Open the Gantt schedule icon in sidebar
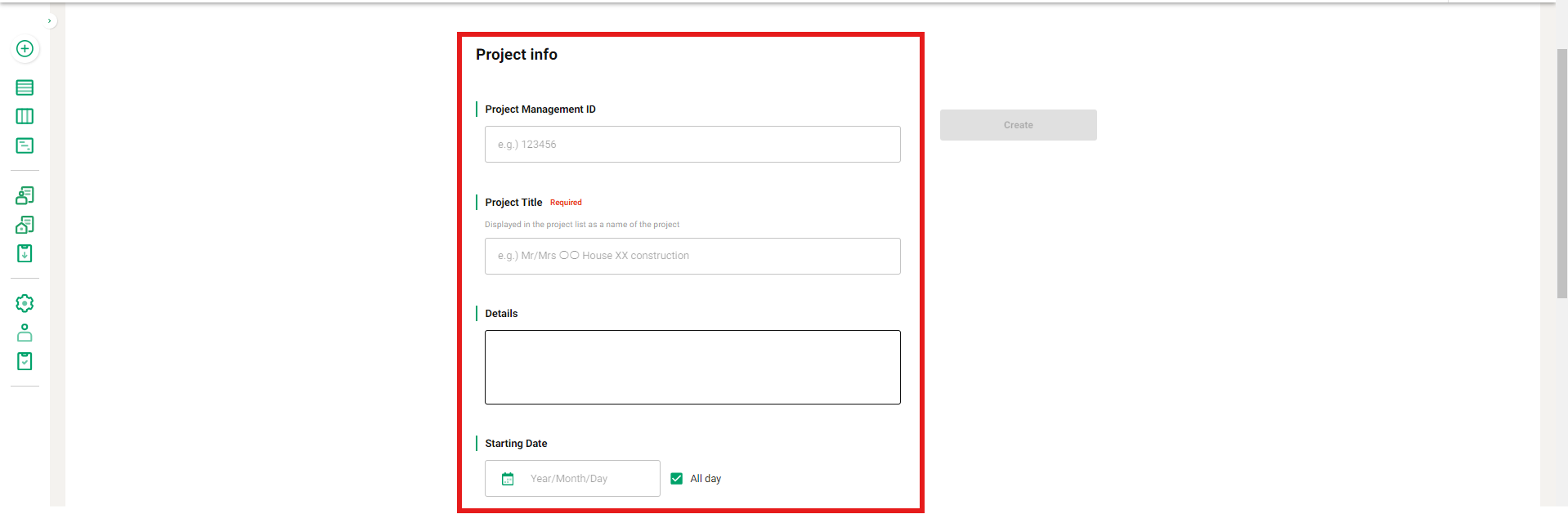The image size is (1568, 514). [x=25, y=145]
